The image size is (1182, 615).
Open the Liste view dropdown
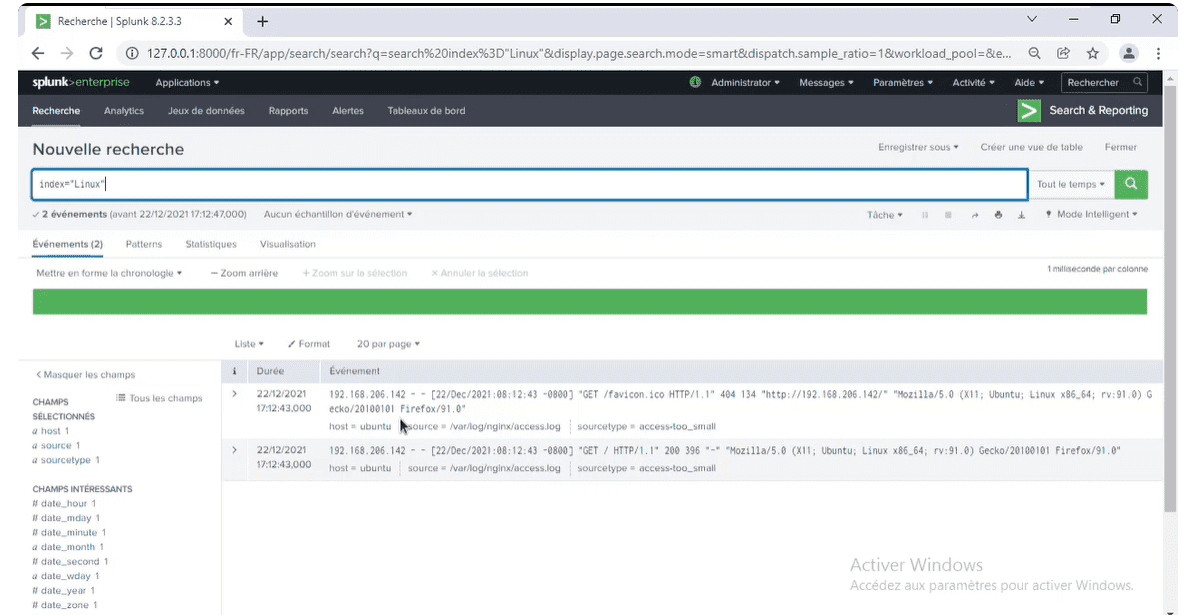click(249, 344)
